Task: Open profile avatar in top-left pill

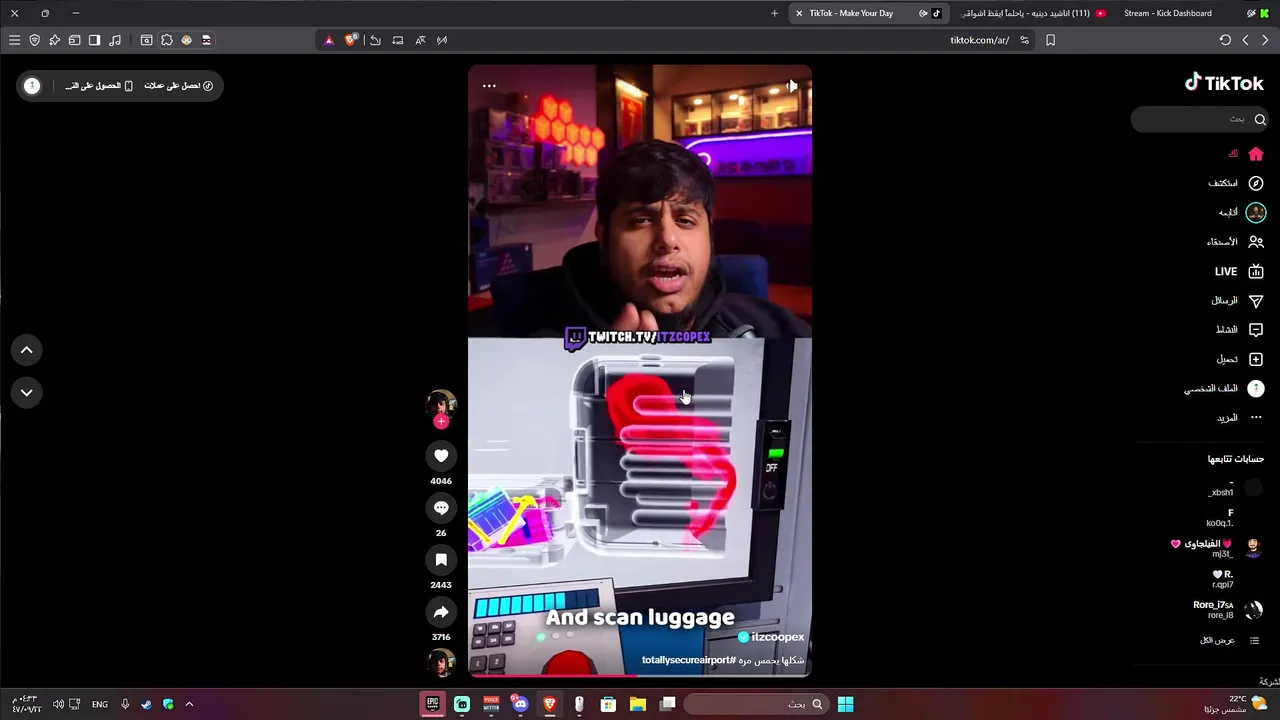Action: pyautogui.click(x=32, y=86)
